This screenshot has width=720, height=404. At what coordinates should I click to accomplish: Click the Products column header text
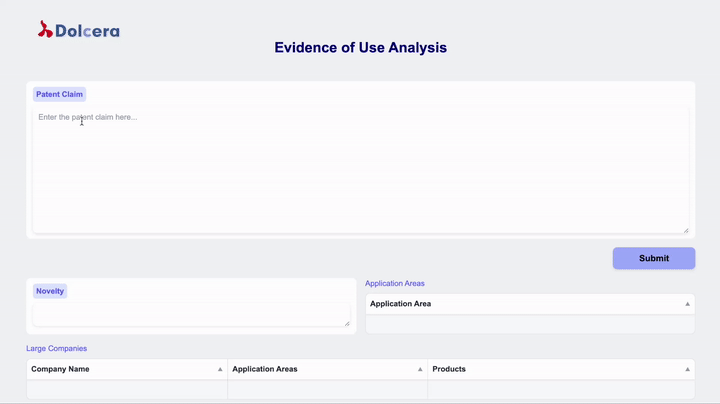(x=449, y=369)
